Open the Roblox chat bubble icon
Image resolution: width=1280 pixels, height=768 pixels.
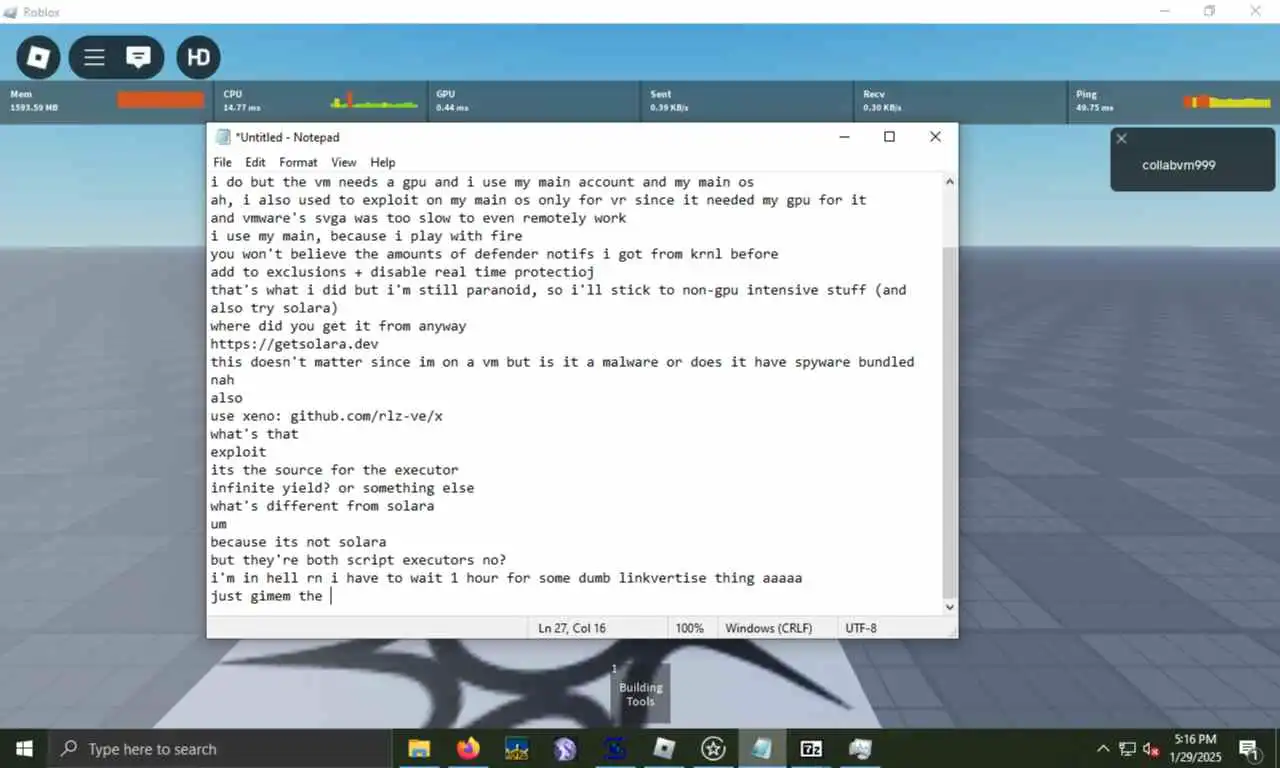[x=138, y=57]
